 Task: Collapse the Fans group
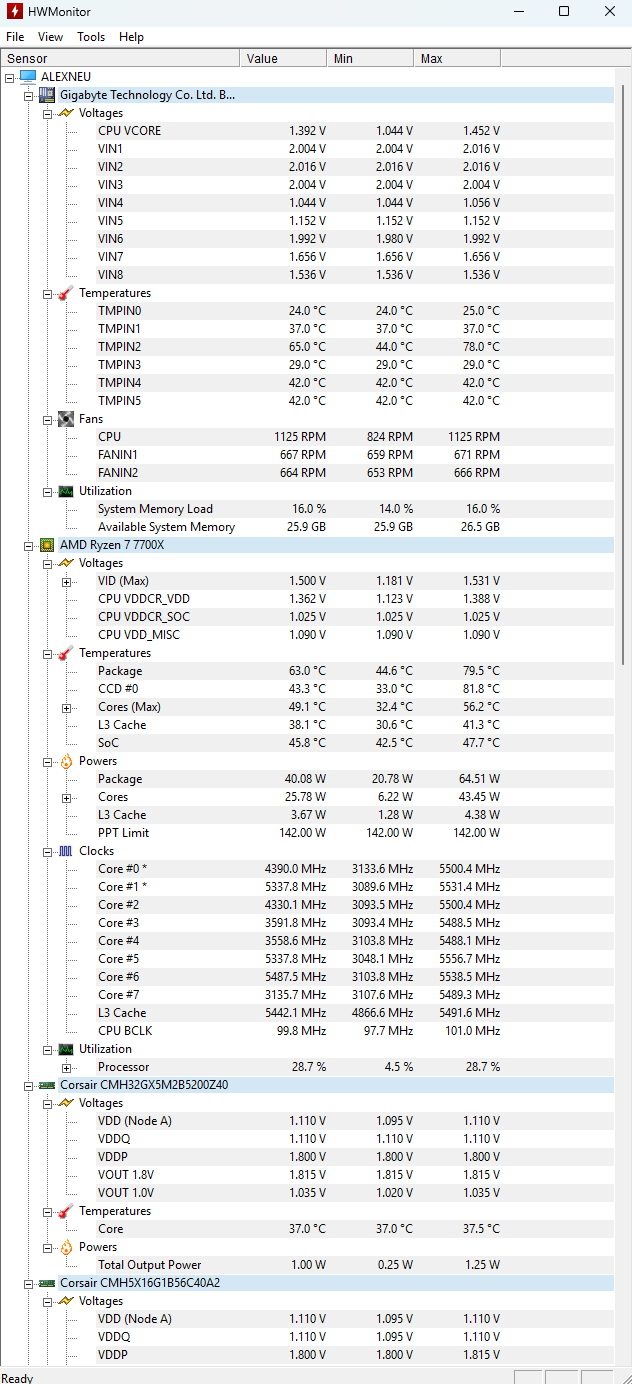click(48, 419)
